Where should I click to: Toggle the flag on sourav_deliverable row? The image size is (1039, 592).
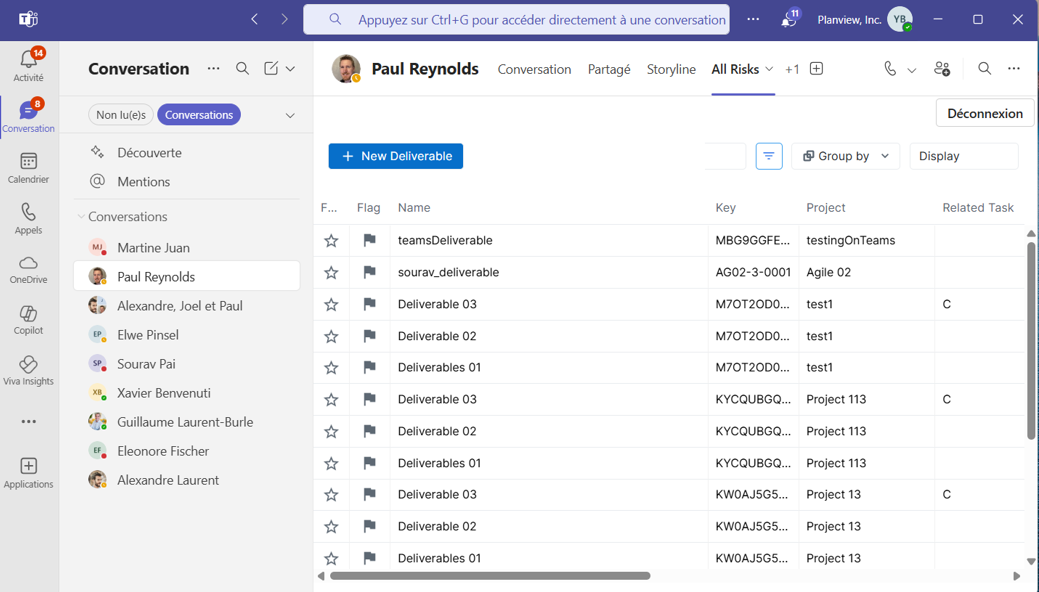369,272
